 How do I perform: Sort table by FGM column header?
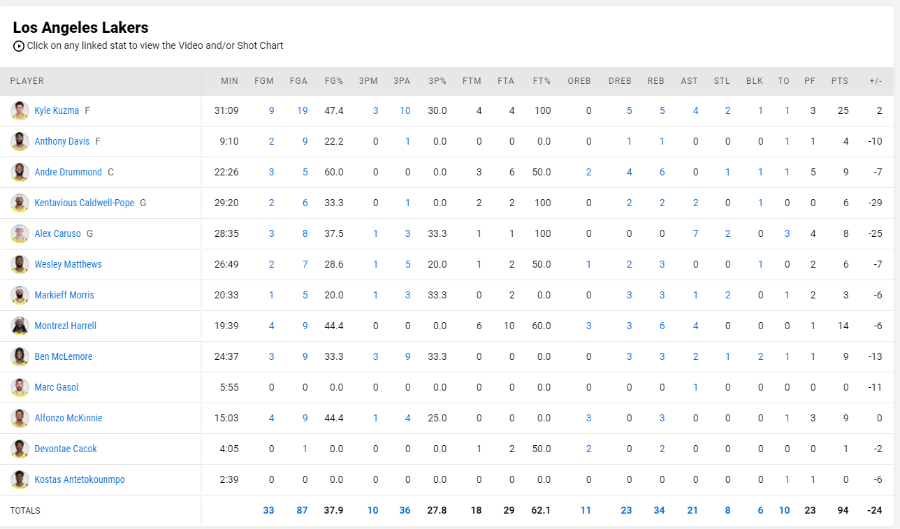coord(264,81)
